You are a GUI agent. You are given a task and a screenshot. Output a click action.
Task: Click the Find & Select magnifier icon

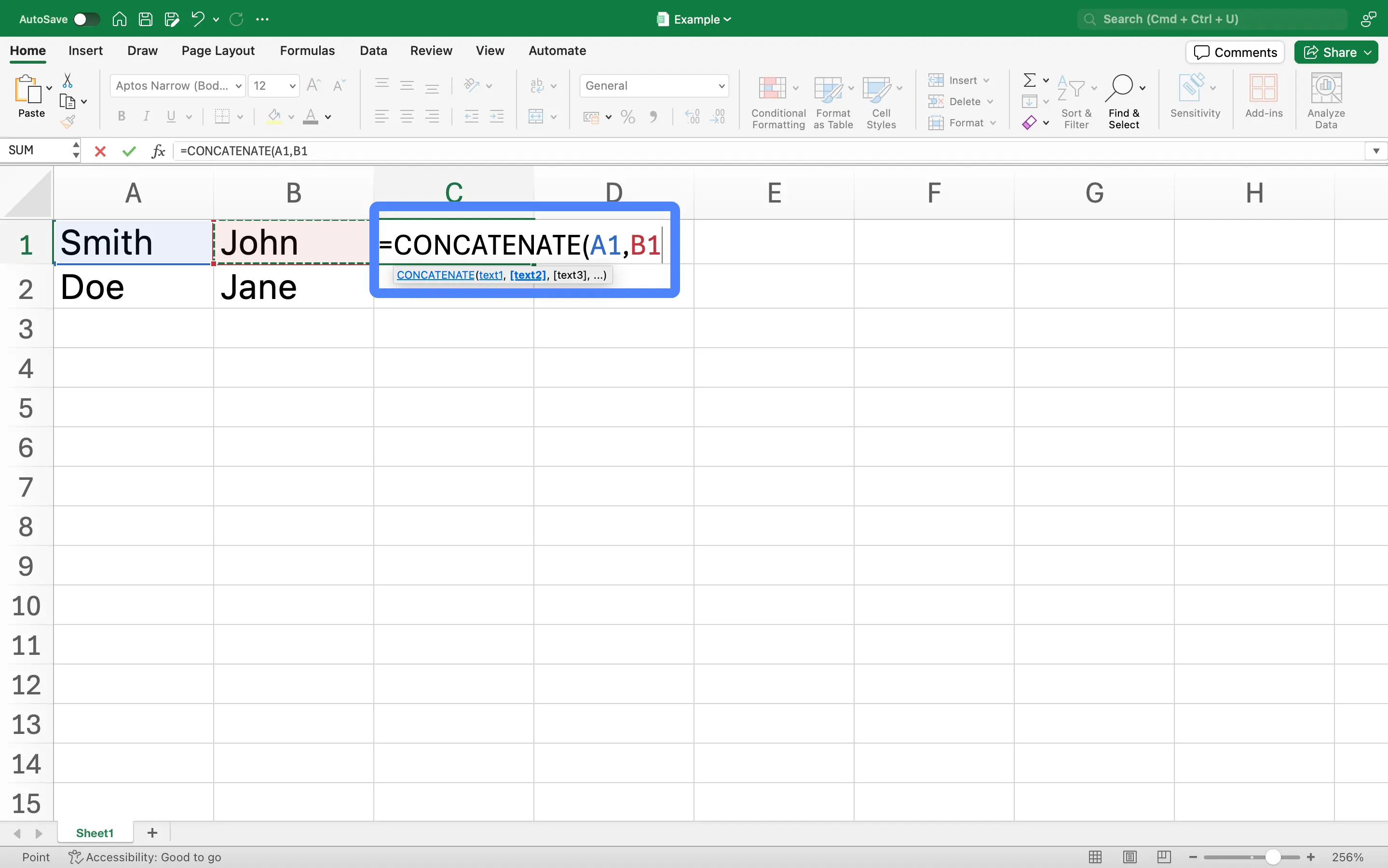1119,88
